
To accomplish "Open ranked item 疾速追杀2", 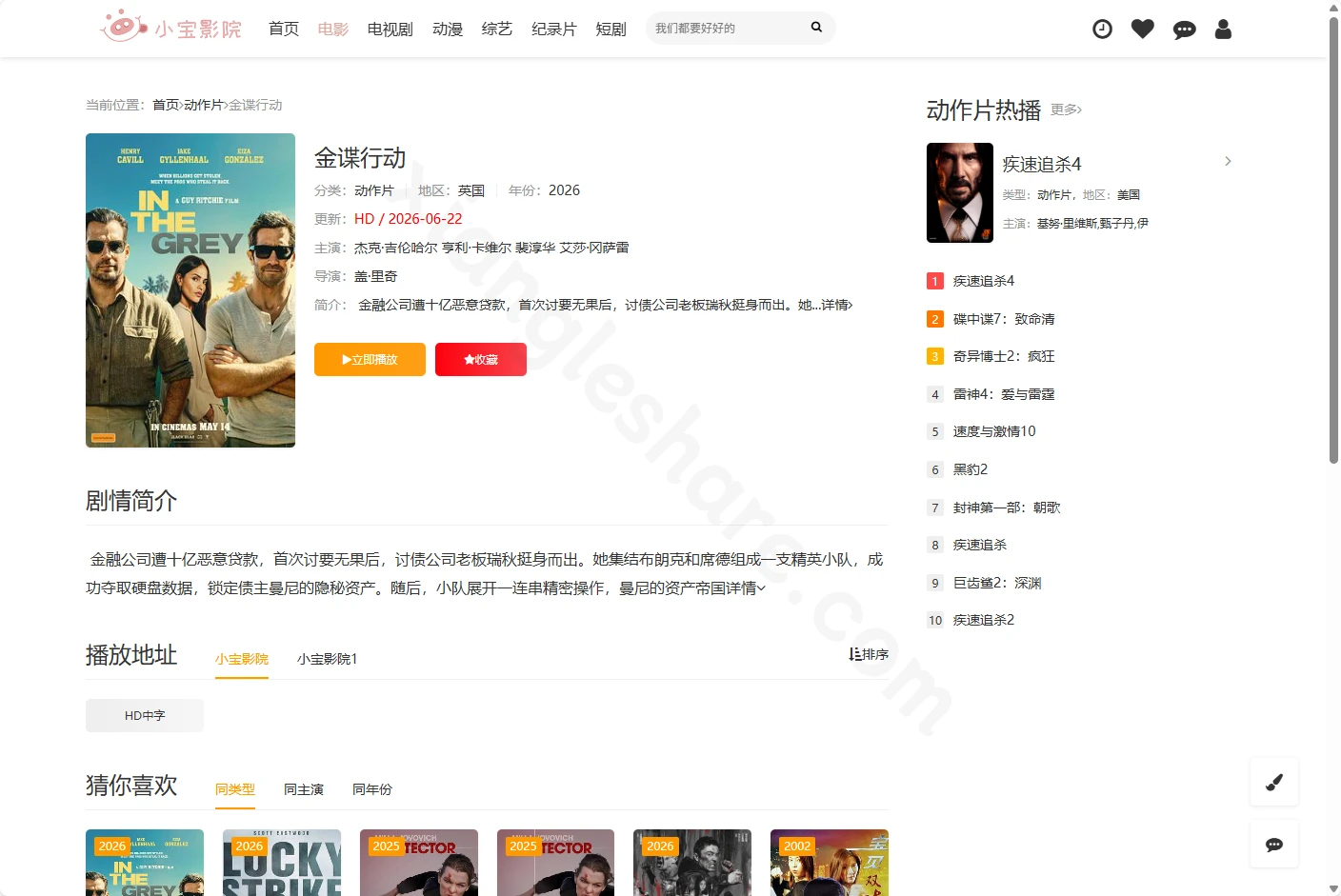I will click(984, 620).
